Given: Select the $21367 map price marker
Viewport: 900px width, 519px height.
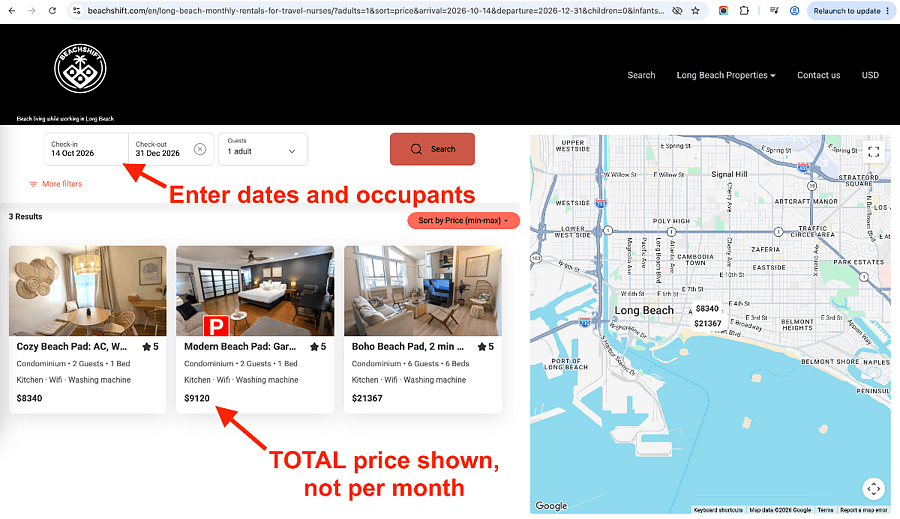Looking at the screenshot, I should (x=708, y=324).
